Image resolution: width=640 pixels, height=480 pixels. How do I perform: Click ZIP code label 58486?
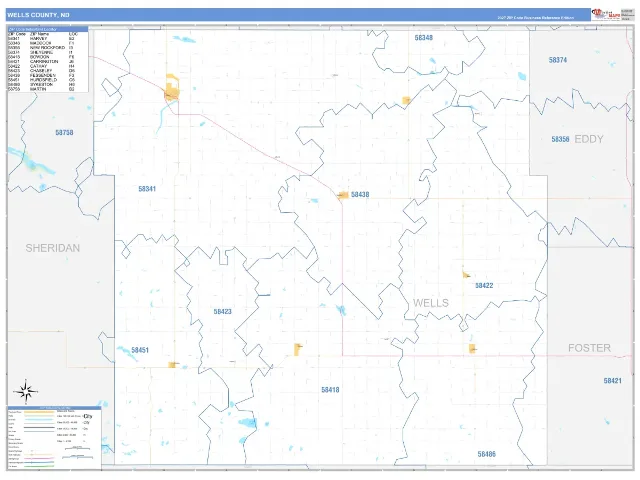pos(487,454)
